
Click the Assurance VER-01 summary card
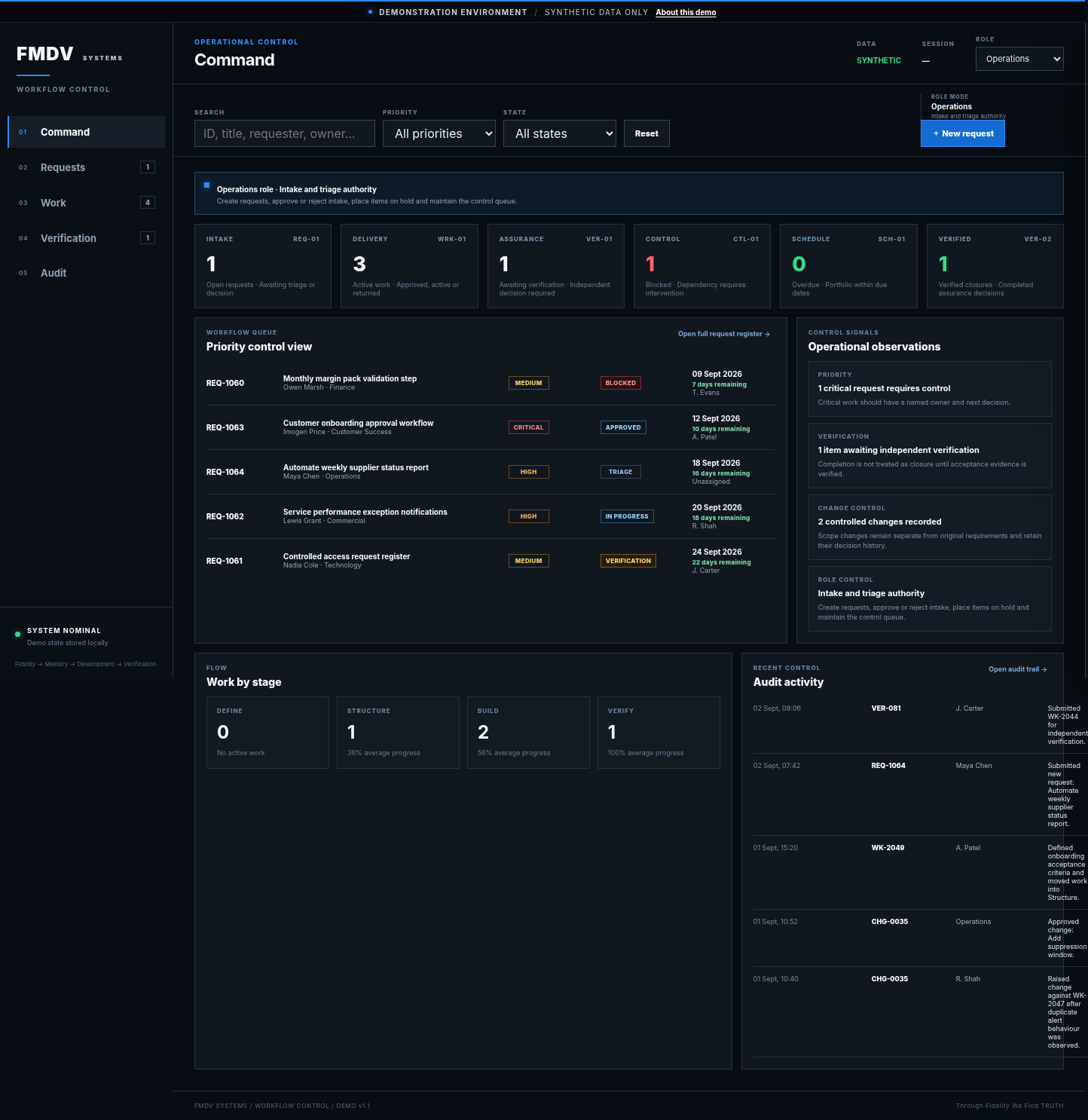click(x=556, y=266)
